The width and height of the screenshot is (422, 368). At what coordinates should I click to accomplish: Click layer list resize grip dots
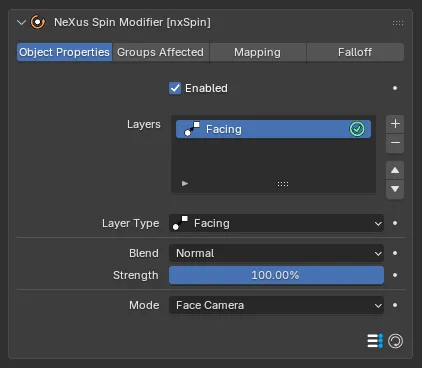[283, 184]
